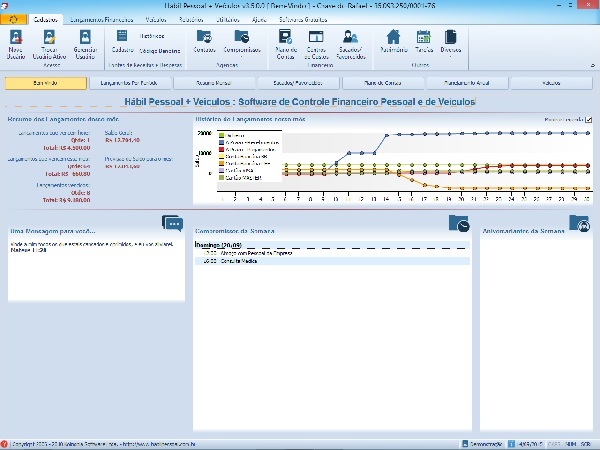Click the blue legend color swatch
600x450 pixels.
[221, 142]
